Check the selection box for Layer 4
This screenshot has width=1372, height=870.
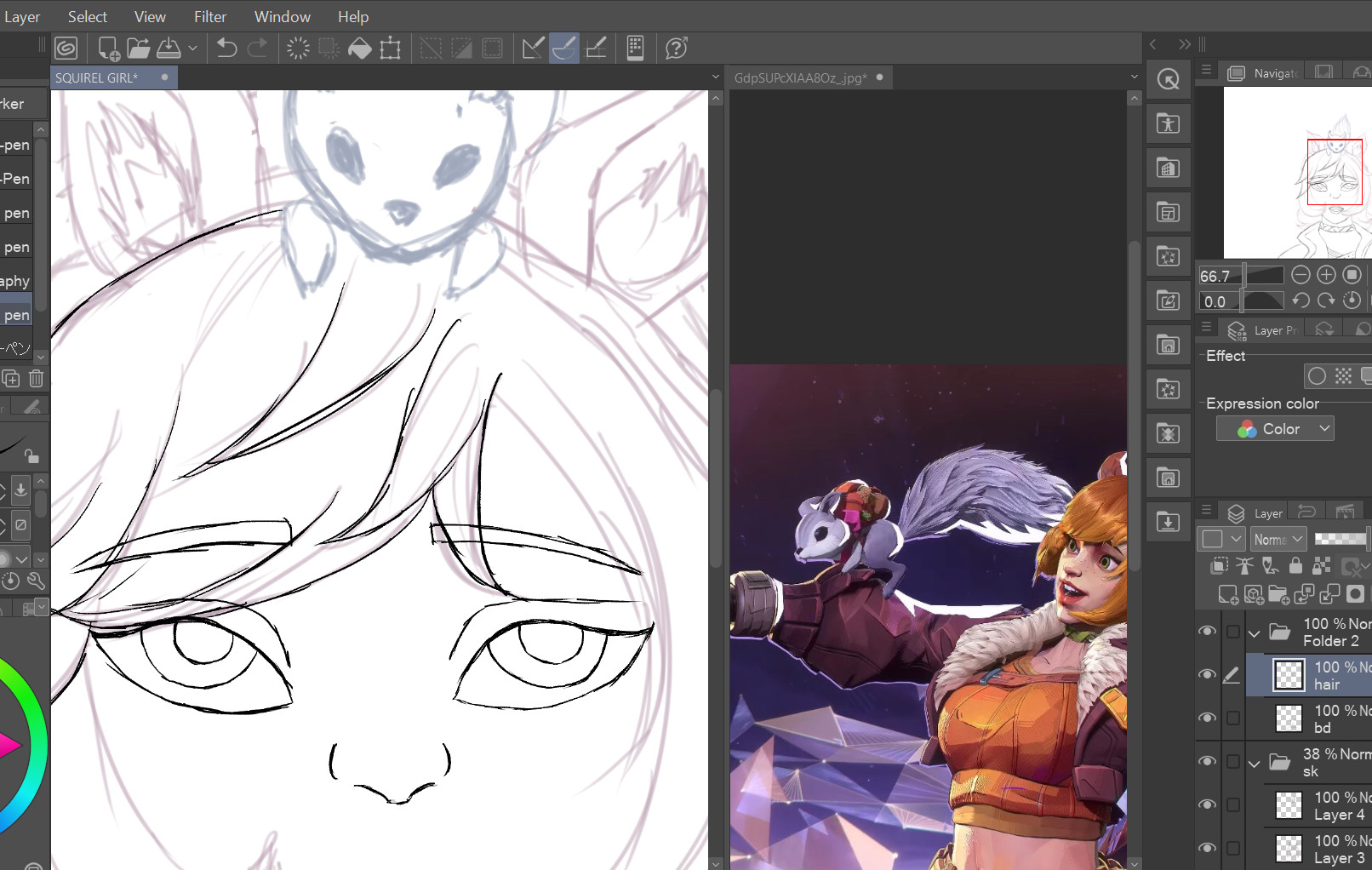click(x=1232, y=805)
